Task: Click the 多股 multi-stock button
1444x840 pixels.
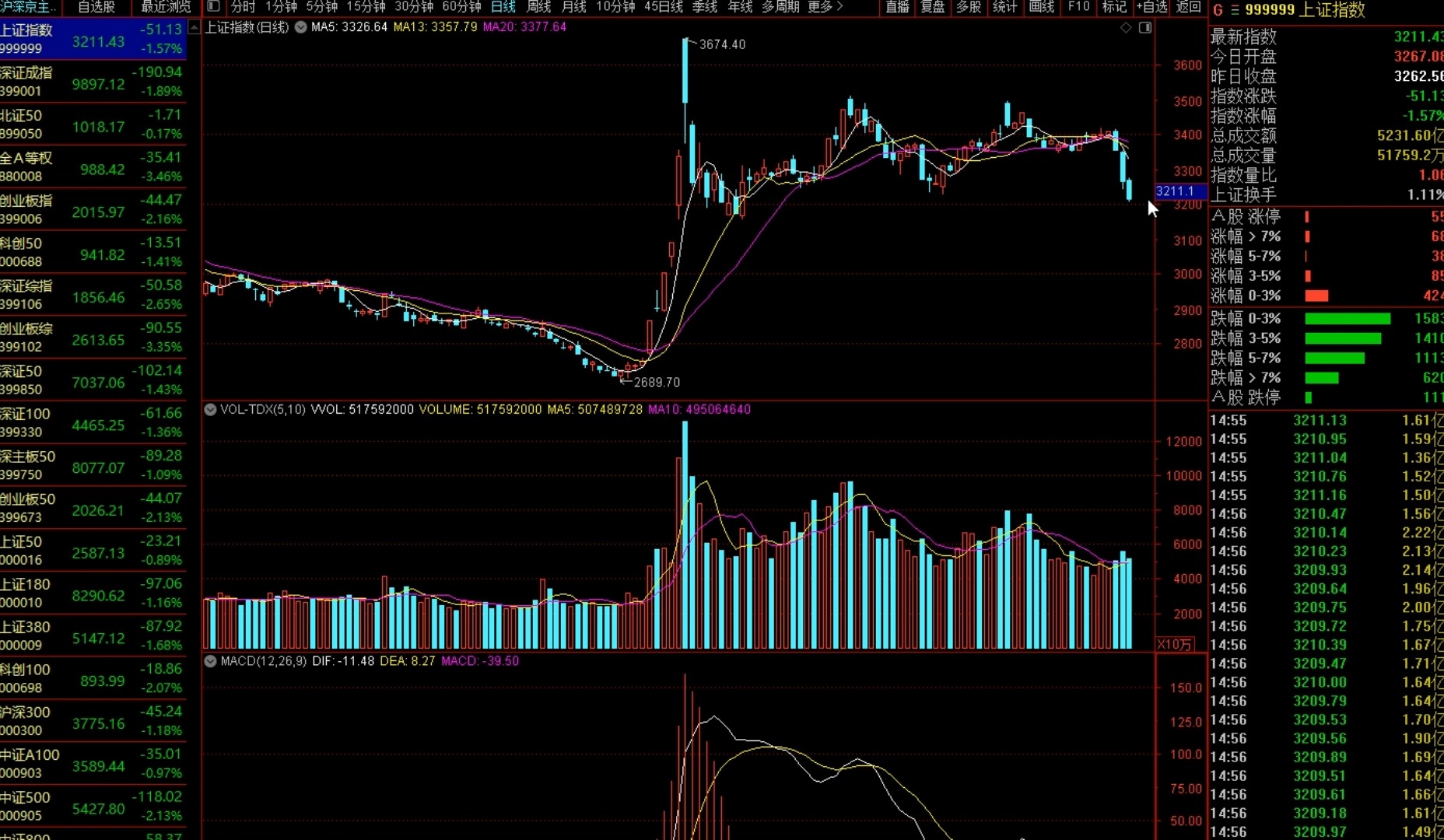Action: (x=969, y=7)
